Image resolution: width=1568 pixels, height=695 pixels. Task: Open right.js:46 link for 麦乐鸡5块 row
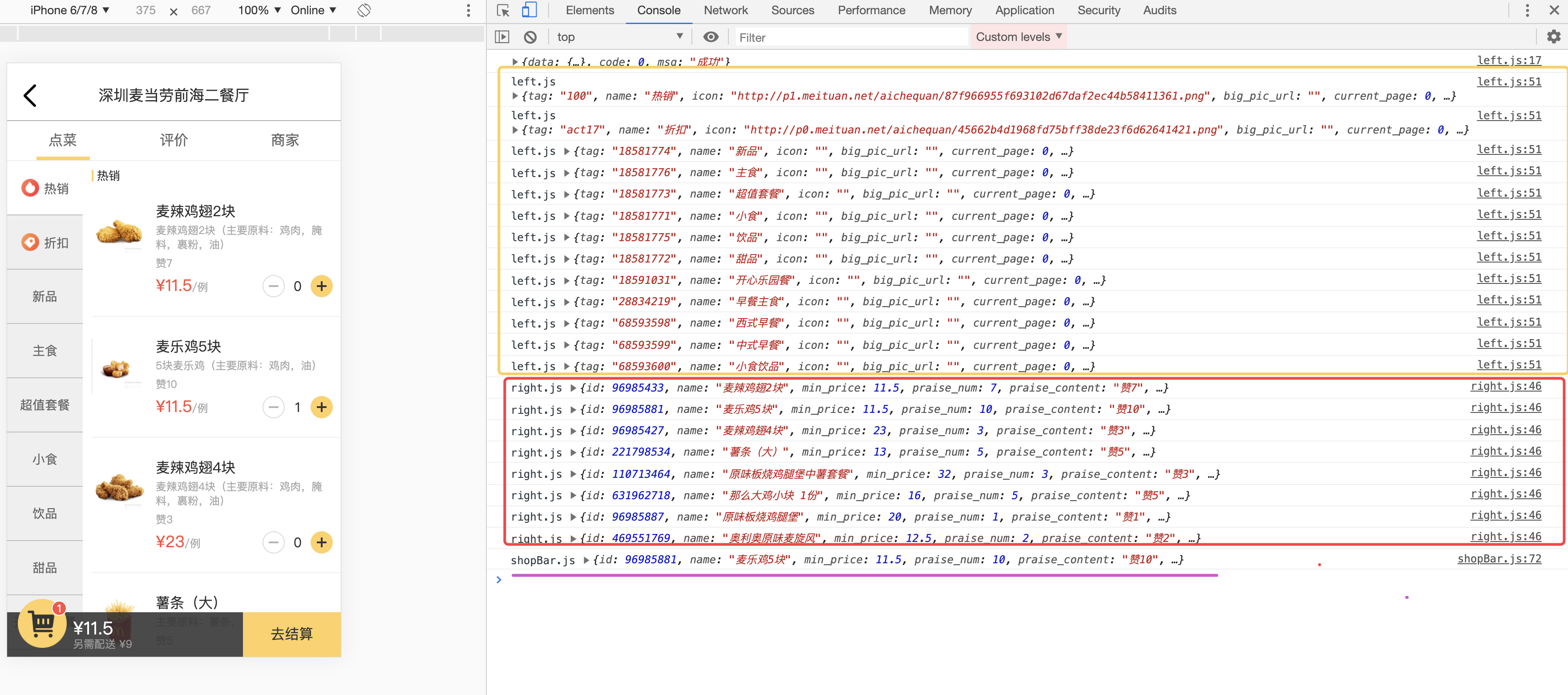click(1505, 408)
